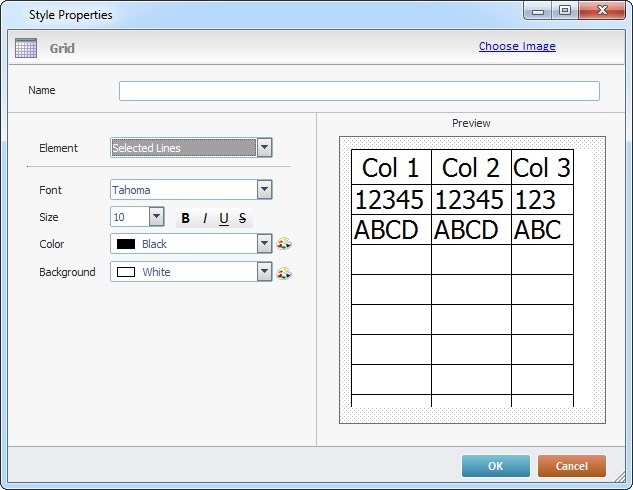
Task: Expand the Element dropdown showing Selected Lines
Action: [264, 148]
